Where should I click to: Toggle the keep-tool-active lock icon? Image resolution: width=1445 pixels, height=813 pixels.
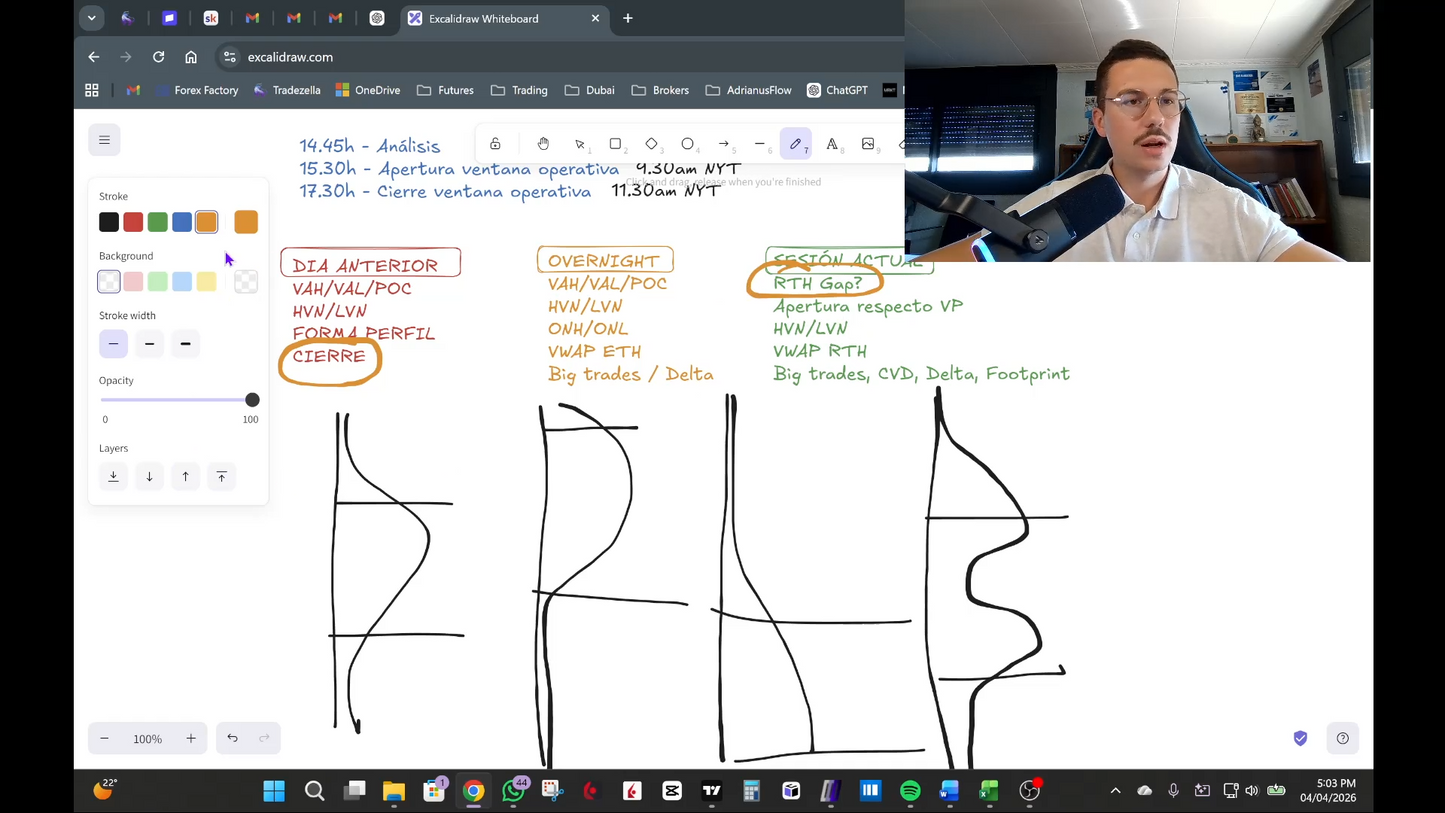(x=495, y=144)
